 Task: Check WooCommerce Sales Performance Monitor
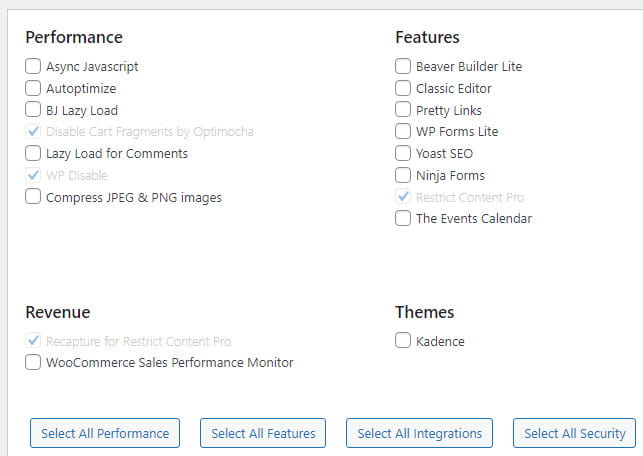tap(34, 362)
